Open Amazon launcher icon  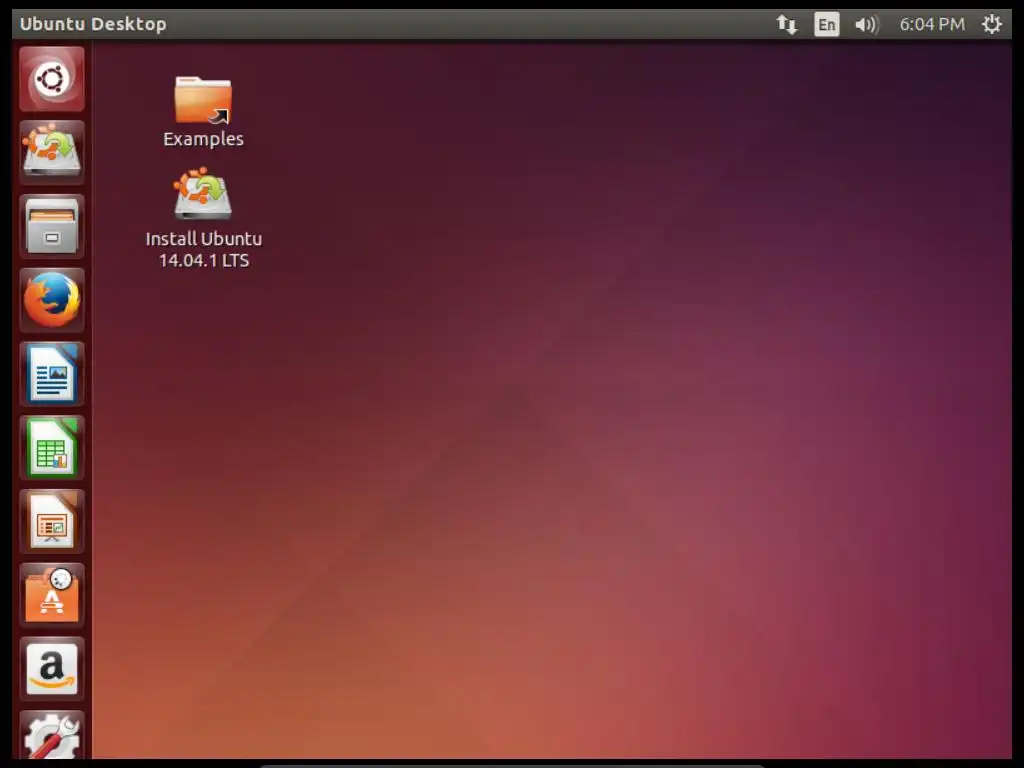(52, 669)
